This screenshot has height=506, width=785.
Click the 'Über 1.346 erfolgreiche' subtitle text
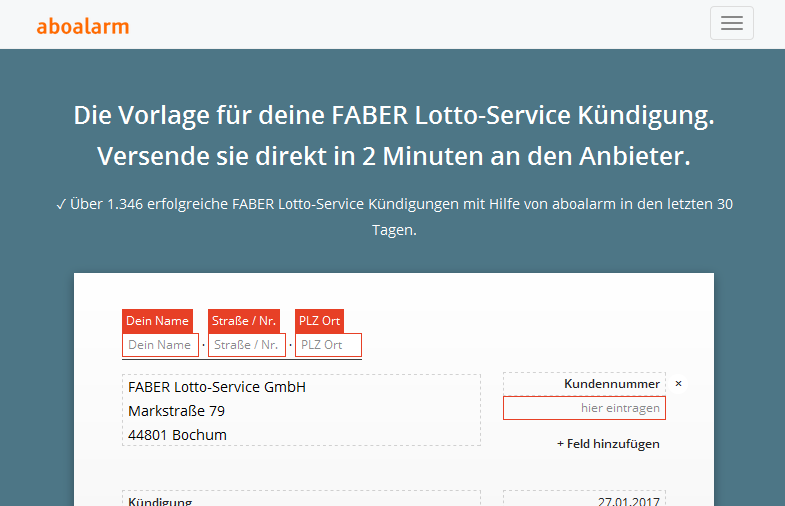coord(394,217)
